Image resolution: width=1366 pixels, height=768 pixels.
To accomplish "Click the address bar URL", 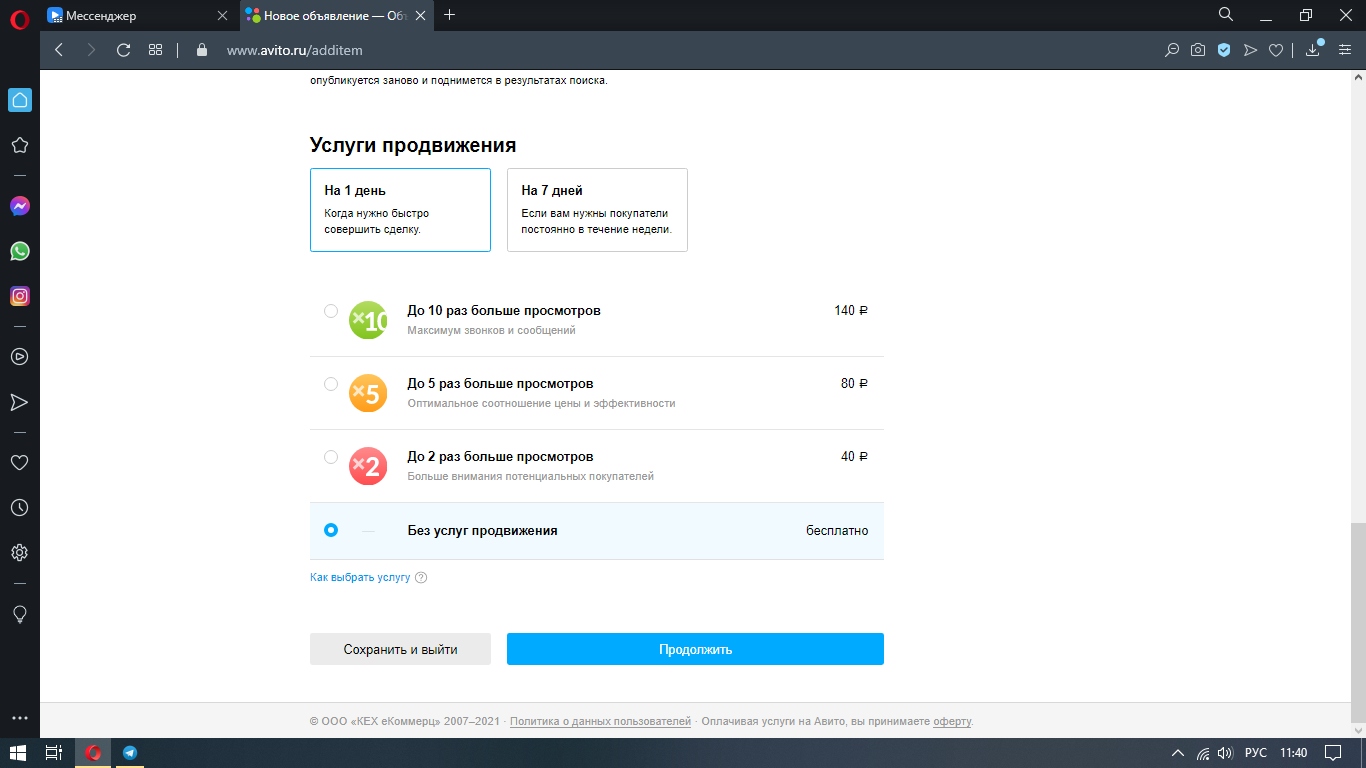I will [294, 50].
